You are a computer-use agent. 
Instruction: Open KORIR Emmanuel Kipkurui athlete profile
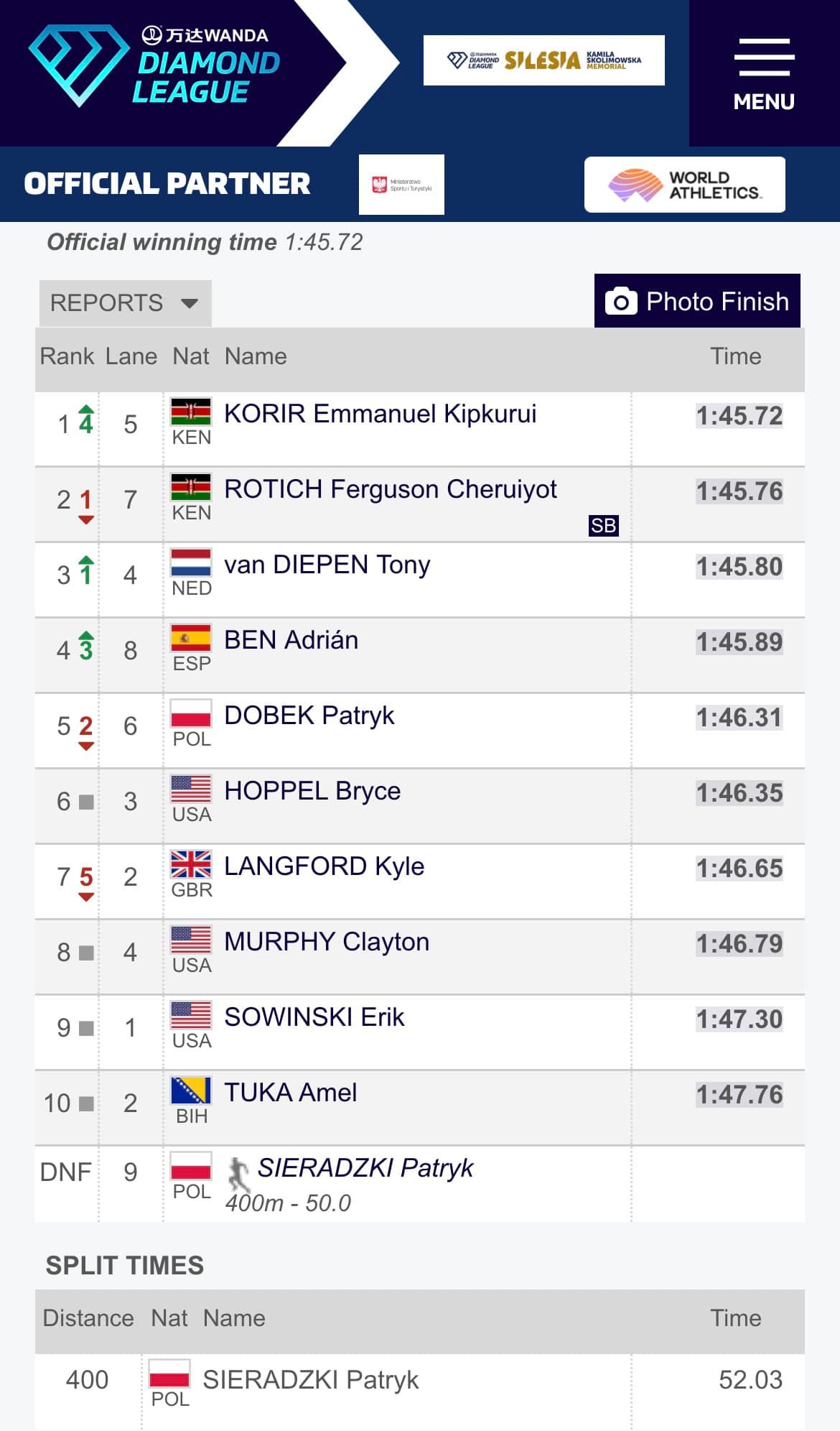tap(380, 414)
